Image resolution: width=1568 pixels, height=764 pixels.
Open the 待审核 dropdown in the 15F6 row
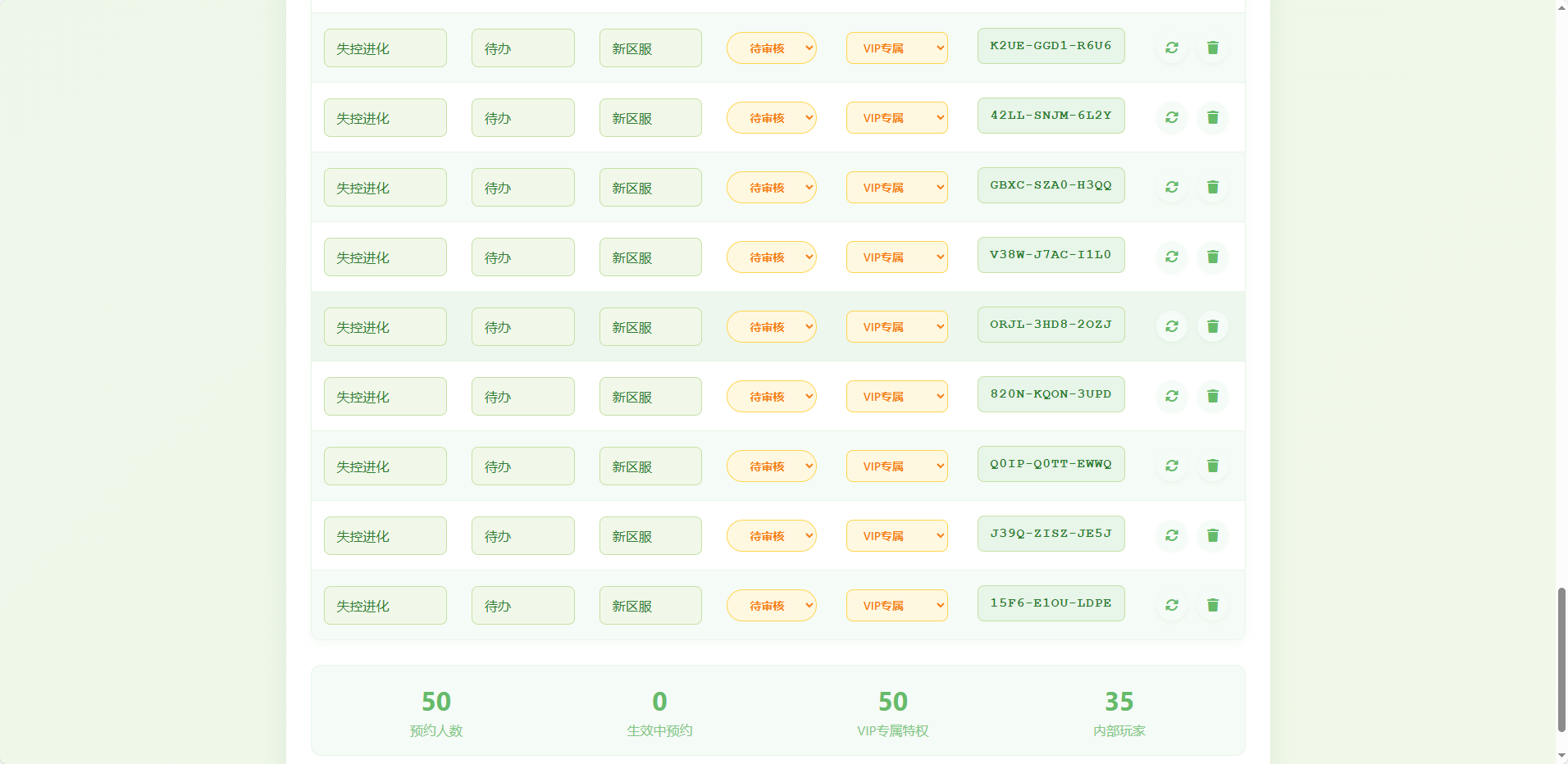click(x=772, y=605)
